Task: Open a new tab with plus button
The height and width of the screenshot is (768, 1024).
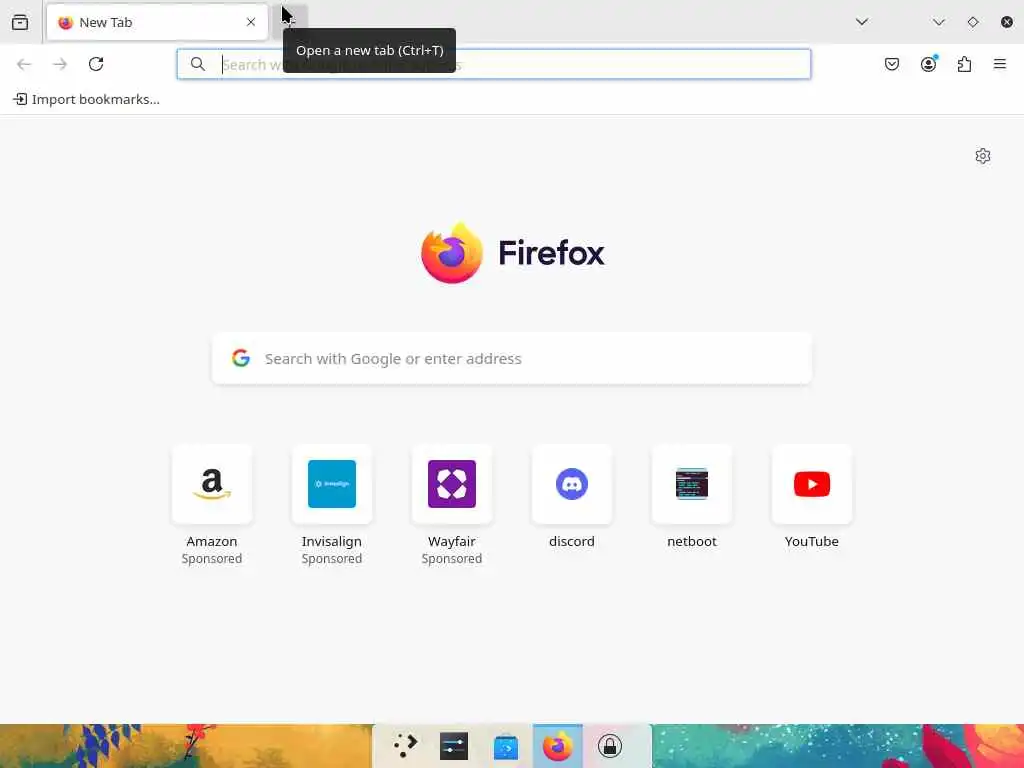Action: pyautogui.click(x=290, y=22)
